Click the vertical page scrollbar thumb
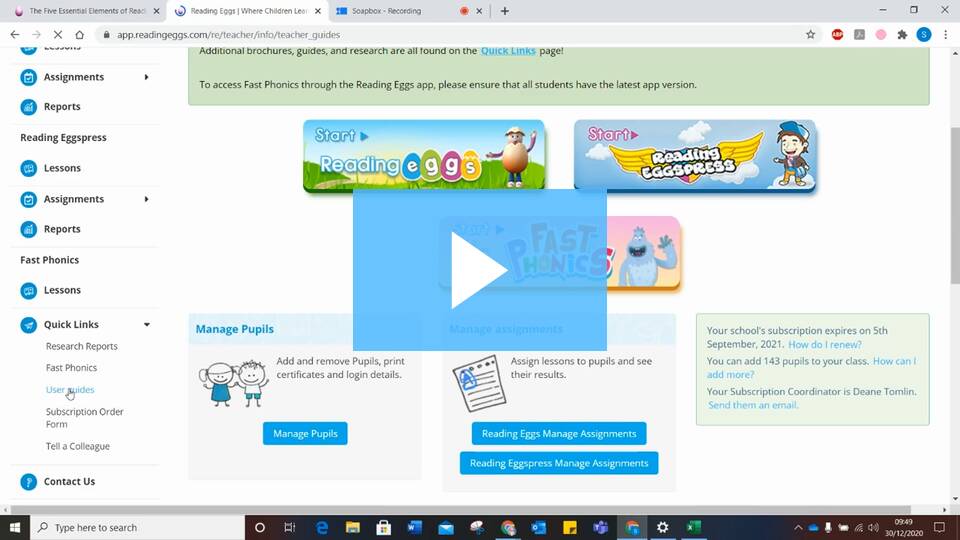 coord(954,206)
